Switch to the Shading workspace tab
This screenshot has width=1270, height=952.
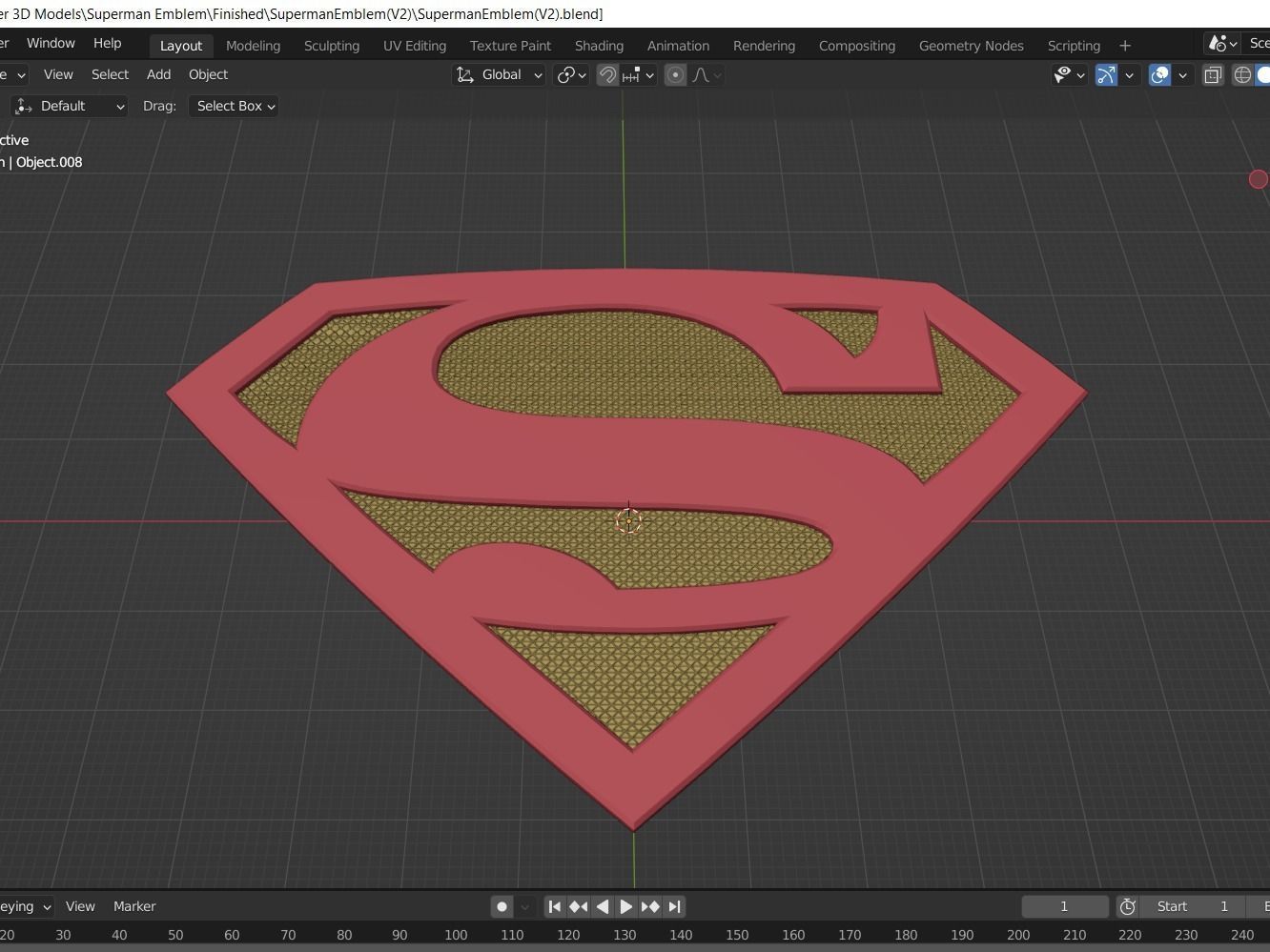point(599,45)
